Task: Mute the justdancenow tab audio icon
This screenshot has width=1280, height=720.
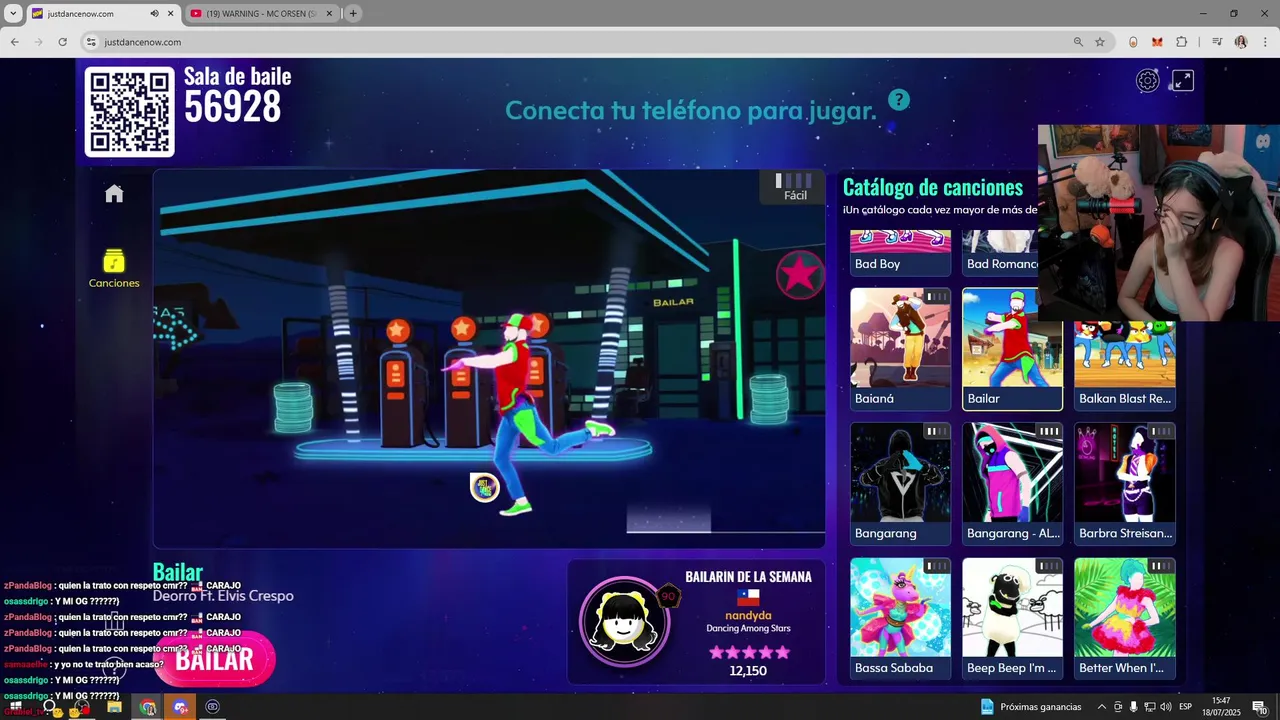Action: tap(154, 14)
